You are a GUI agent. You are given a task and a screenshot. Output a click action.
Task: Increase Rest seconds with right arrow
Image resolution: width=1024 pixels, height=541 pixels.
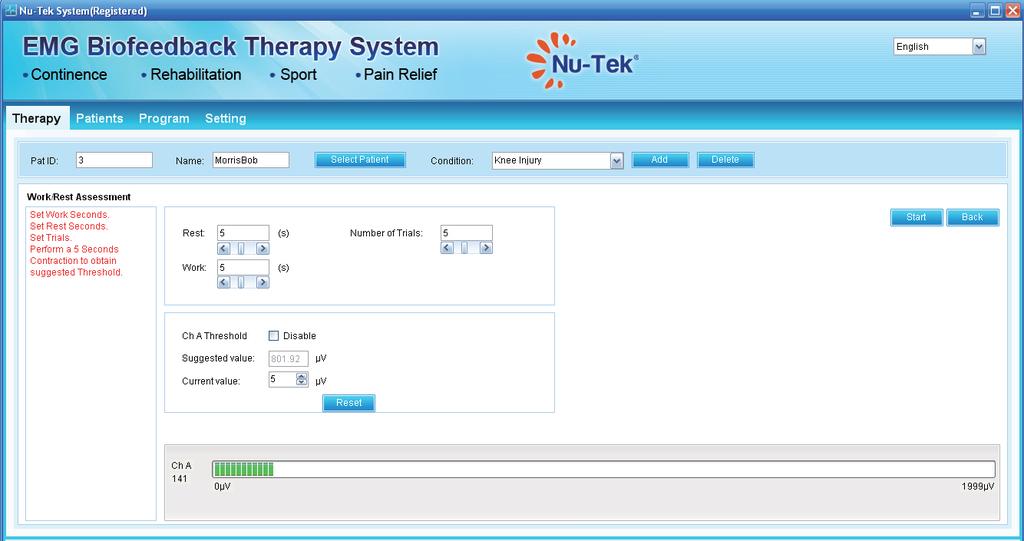click(263, 248)
